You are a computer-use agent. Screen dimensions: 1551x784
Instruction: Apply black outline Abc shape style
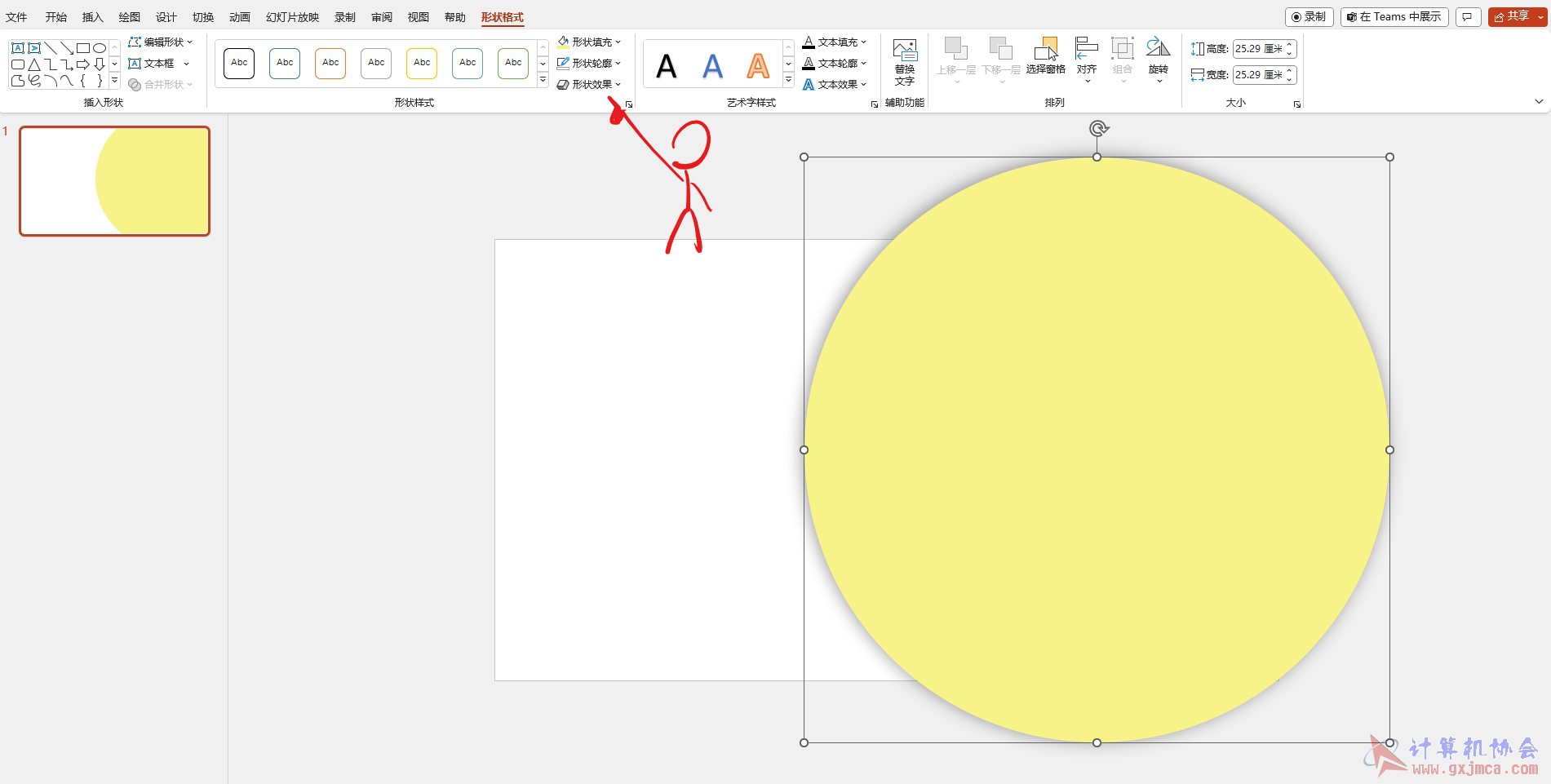pos(239,63)
